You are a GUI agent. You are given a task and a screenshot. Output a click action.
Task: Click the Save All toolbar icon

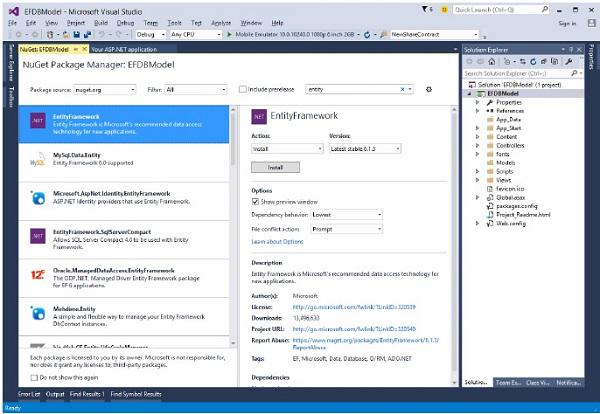coord(87,34)
